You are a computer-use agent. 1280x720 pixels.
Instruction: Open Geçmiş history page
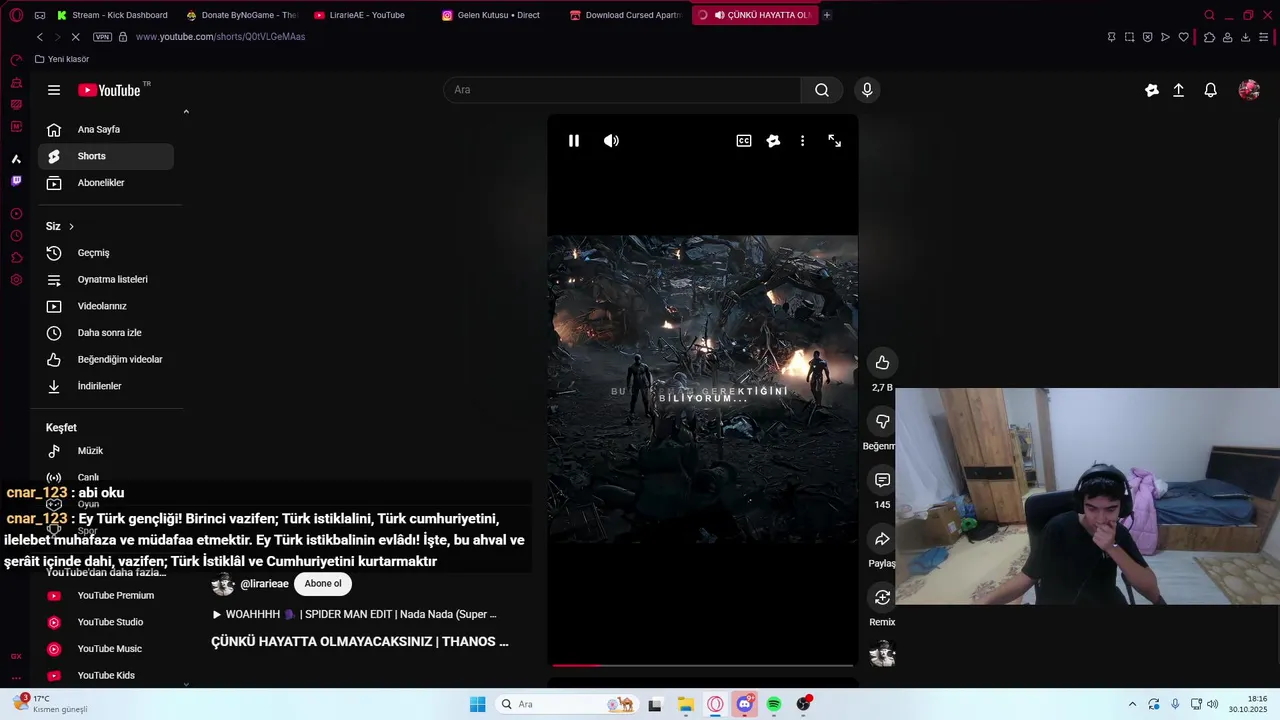point(106,253)
